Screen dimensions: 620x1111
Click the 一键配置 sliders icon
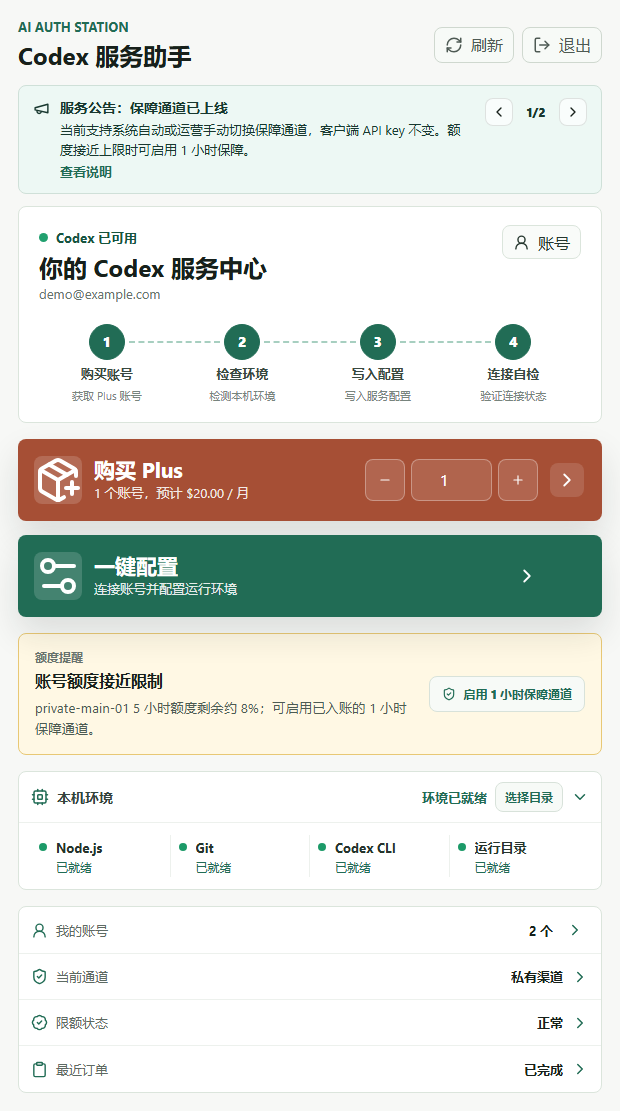(58, 576)
